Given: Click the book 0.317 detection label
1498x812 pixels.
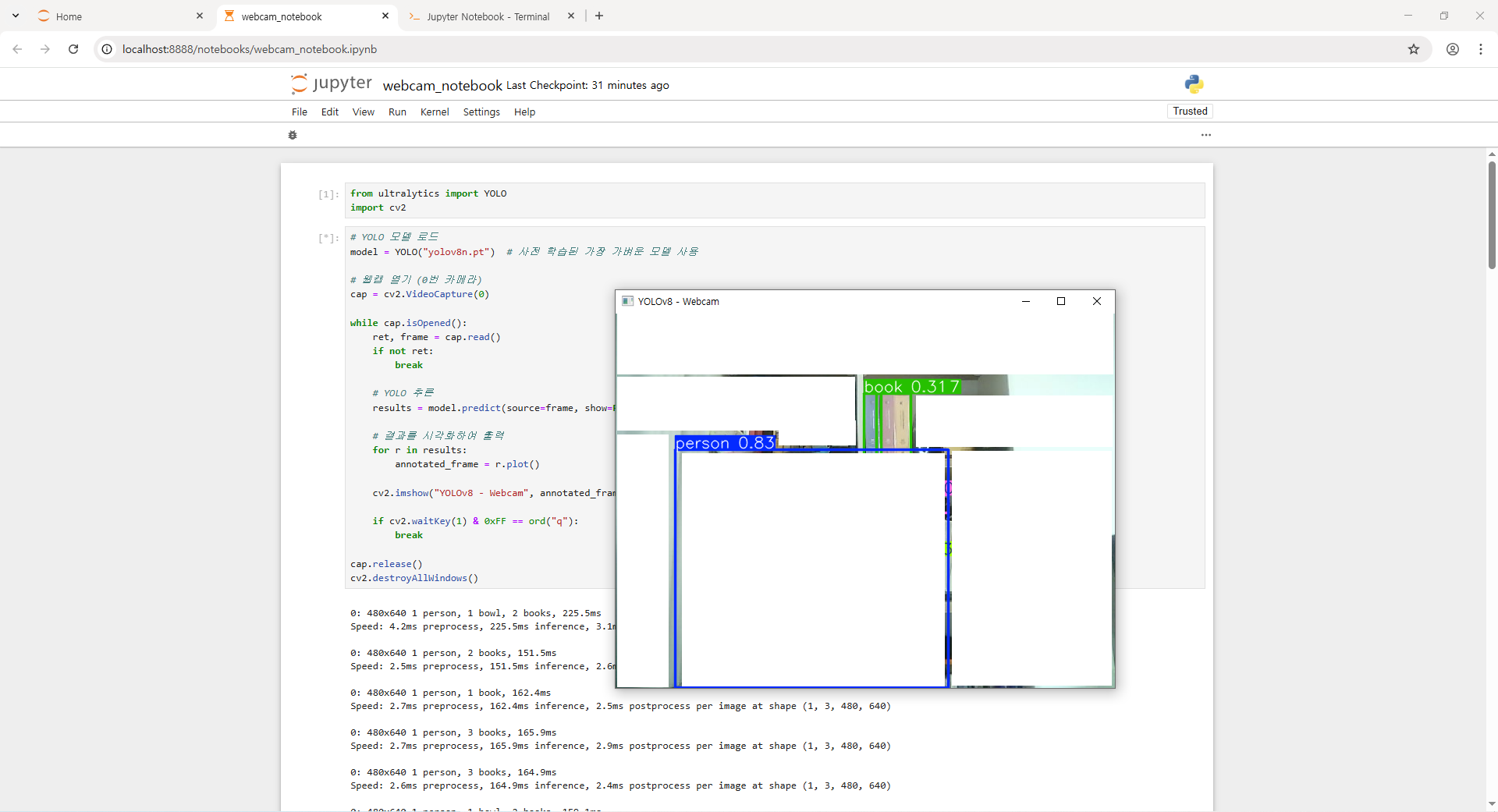Looking at the screenshot, I should point(911,386).
